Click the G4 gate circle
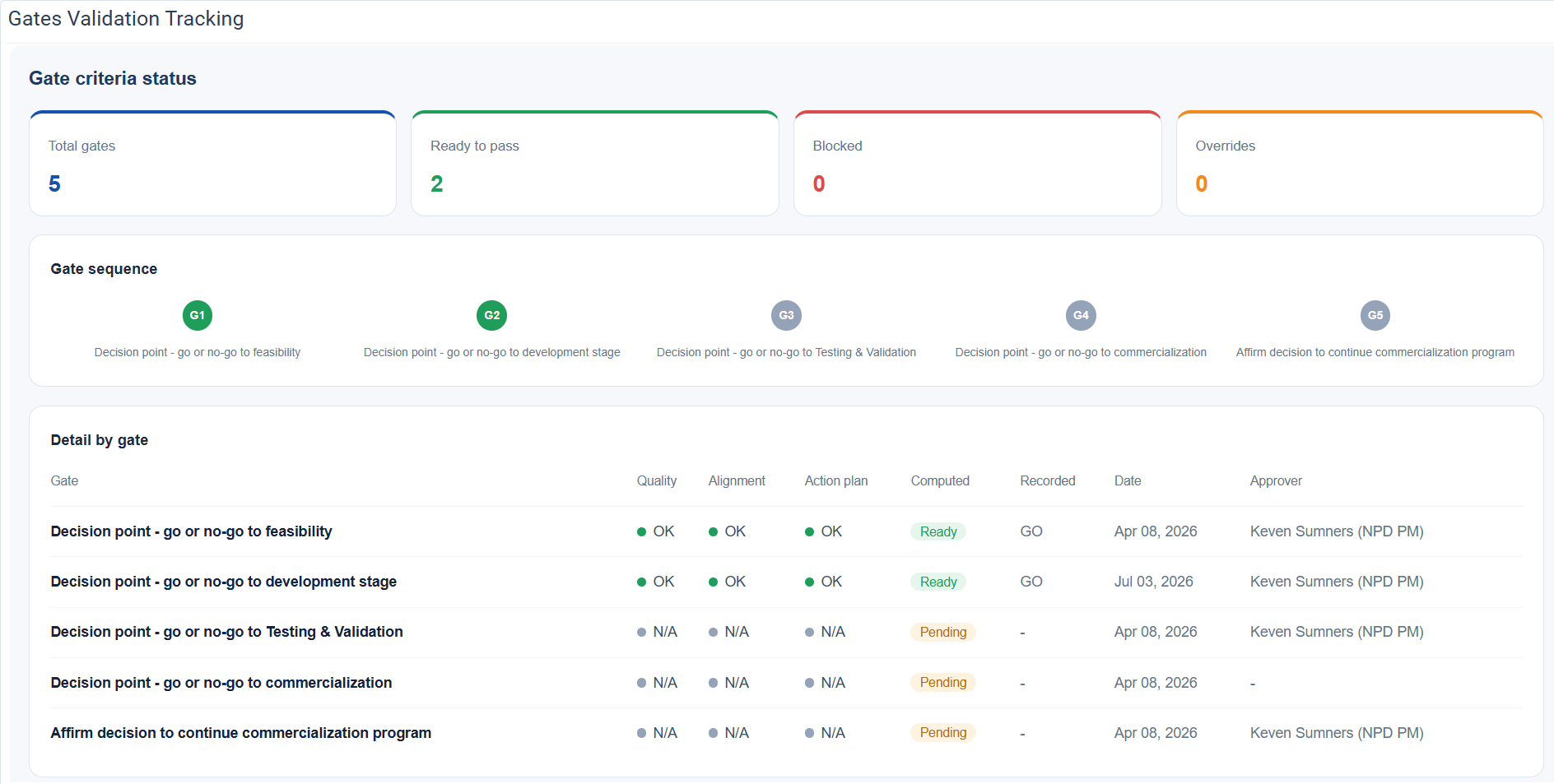 coord(1081,315)
